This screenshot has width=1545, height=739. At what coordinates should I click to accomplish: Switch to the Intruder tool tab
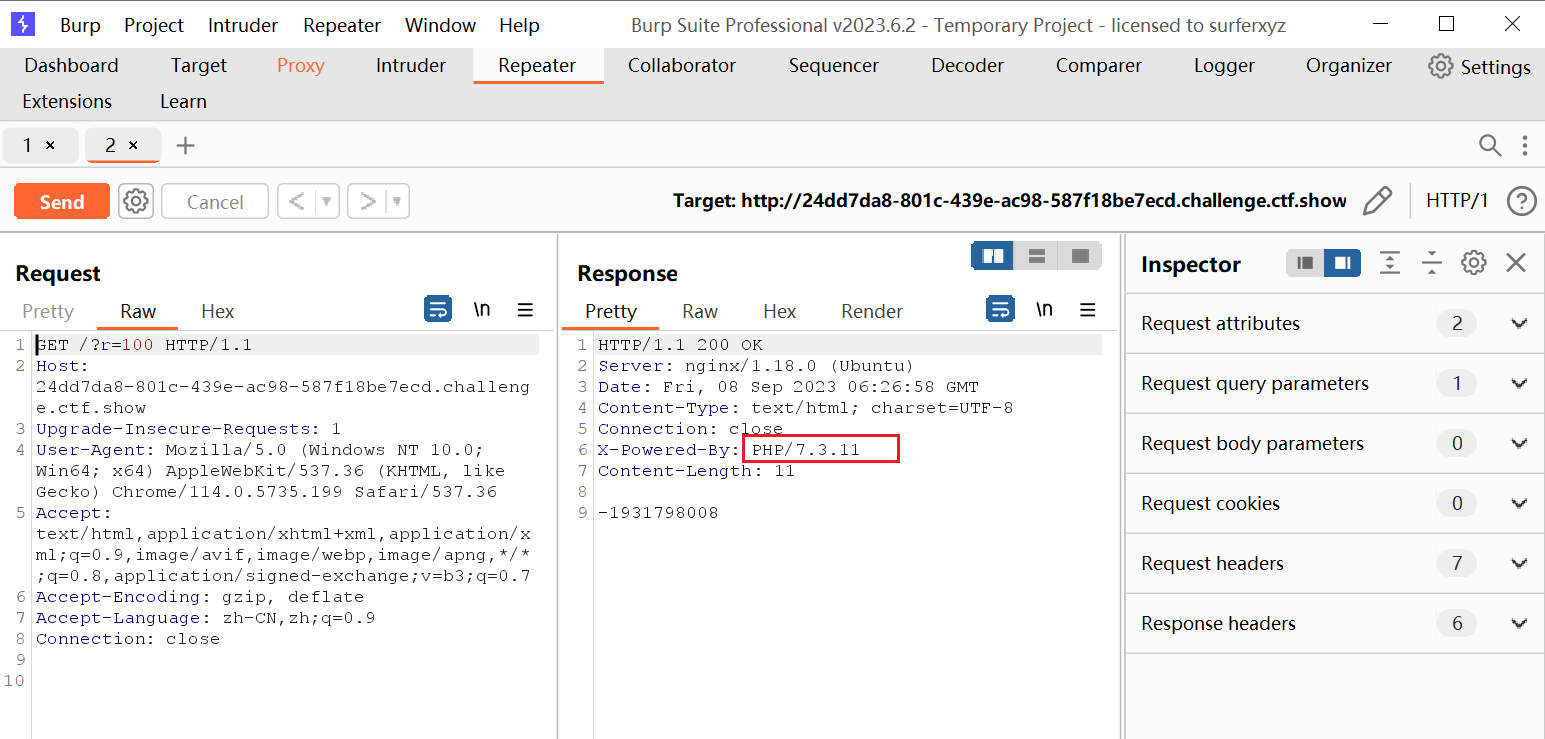410,66
